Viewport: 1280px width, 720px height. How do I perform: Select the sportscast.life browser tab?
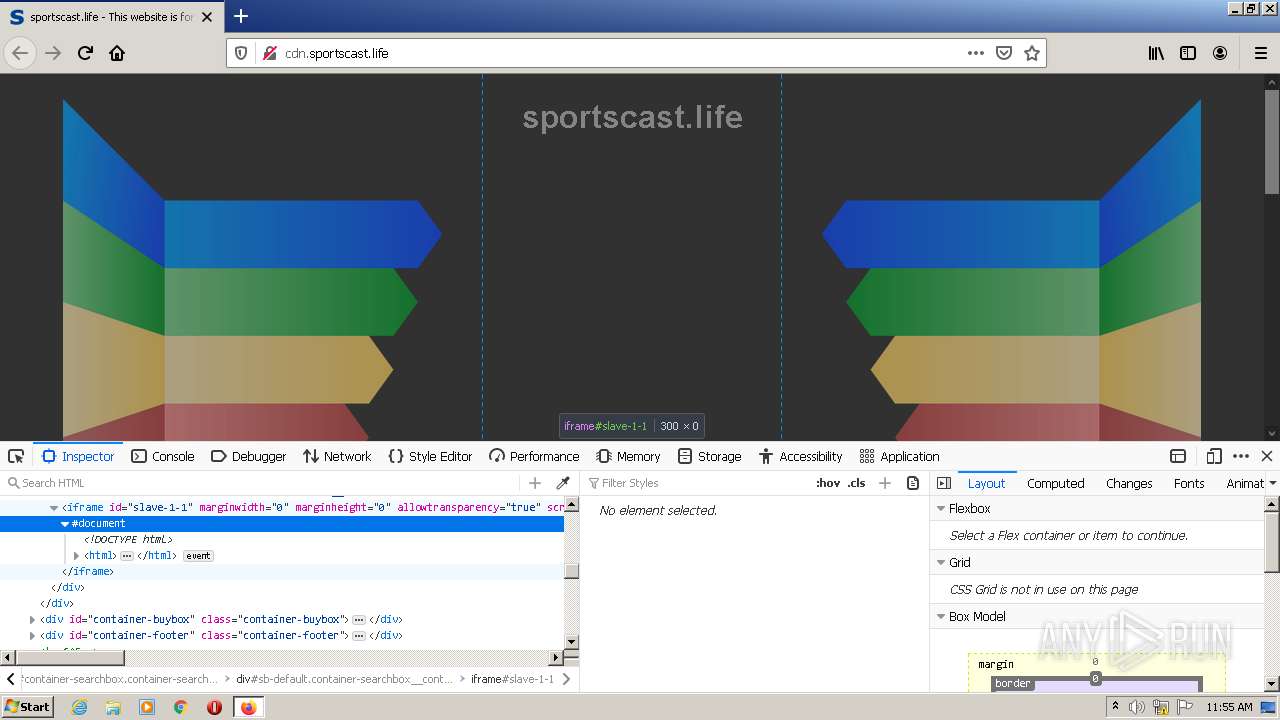[x=110, y=16]
